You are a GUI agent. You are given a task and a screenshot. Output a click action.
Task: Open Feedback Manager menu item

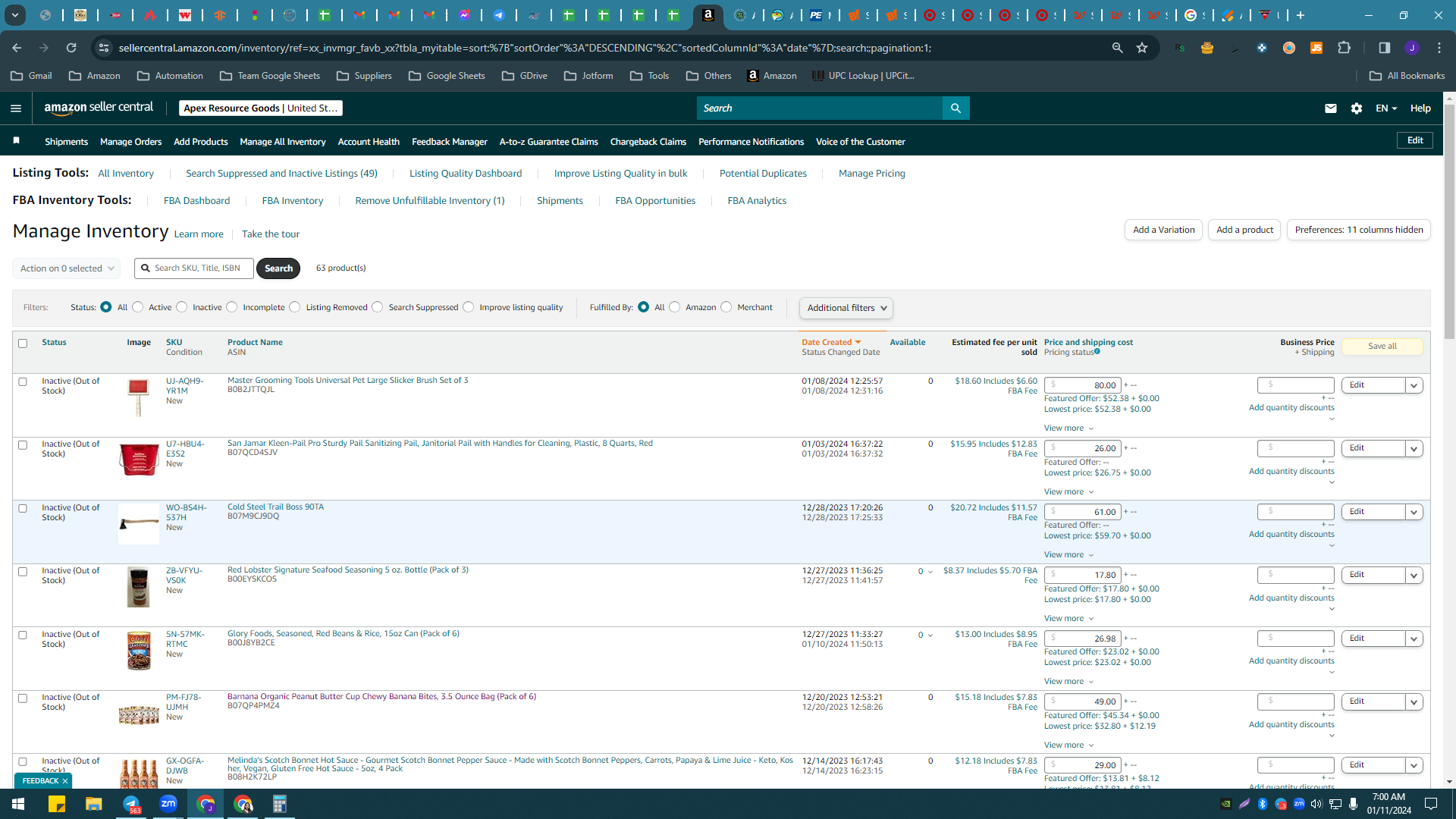(x=450, y=142)
